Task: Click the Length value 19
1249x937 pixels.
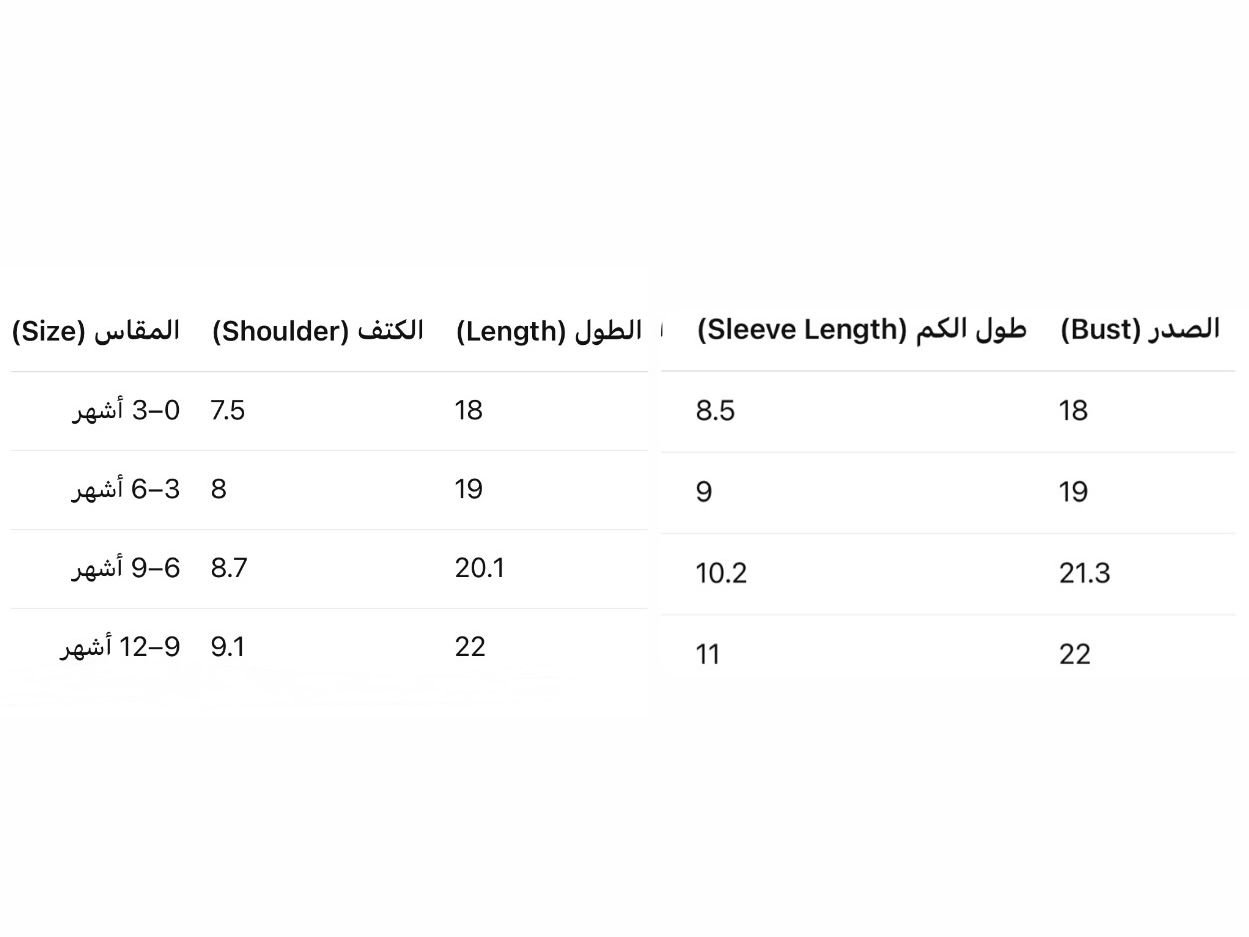Action: (469, 490)
